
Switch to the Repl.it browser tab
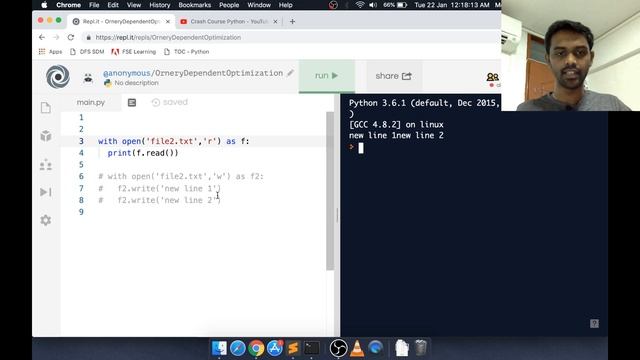click(121, 22)
